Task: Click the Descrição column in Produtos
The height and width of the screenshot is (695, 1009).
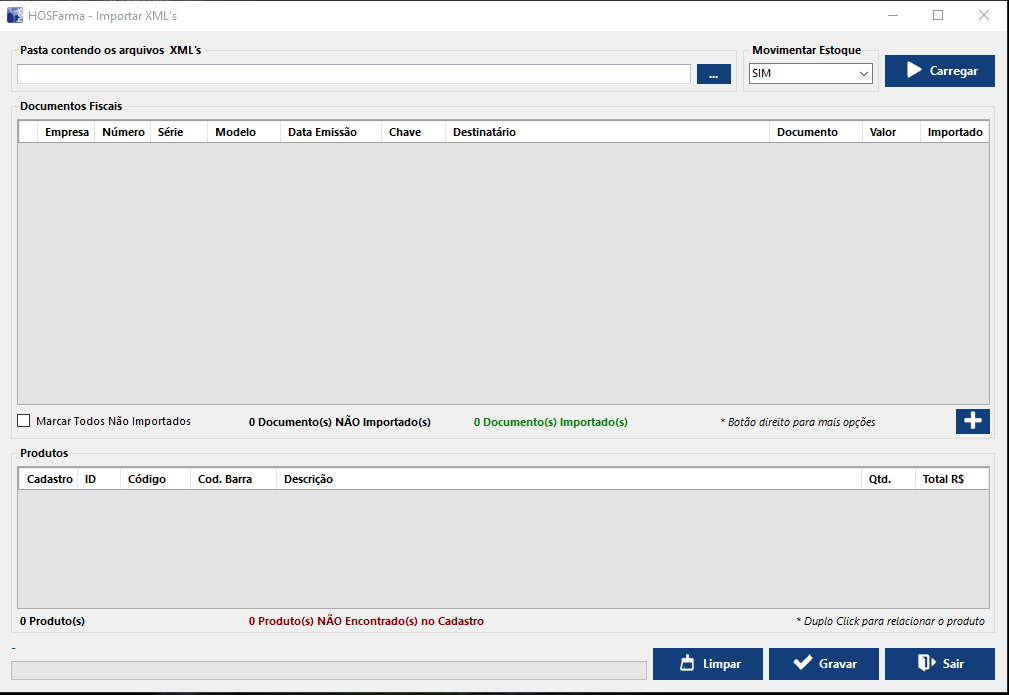Action: 308,479
